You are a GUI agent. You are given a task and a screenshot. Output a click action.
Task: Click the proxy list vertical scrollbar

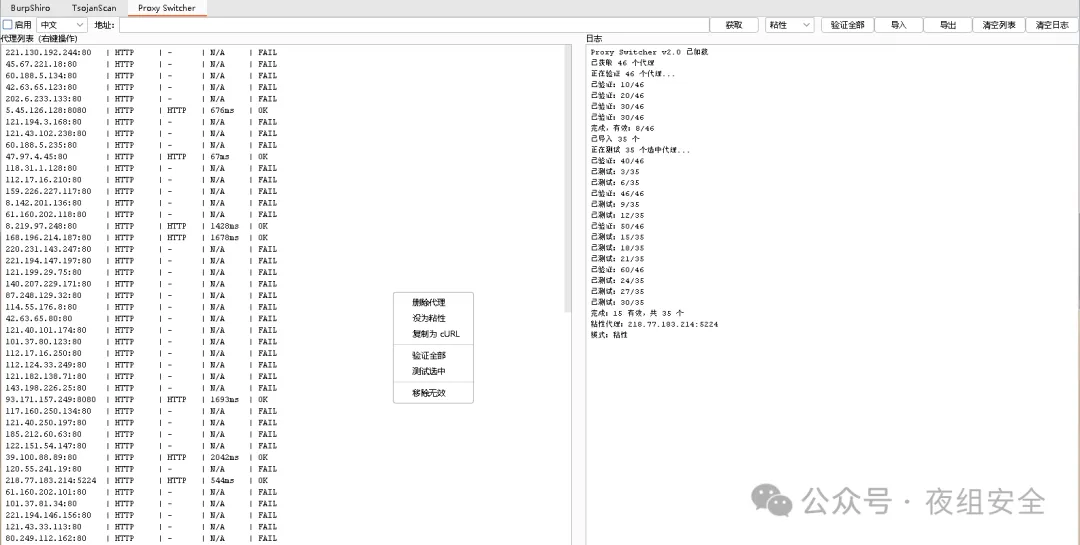[568, 179]
